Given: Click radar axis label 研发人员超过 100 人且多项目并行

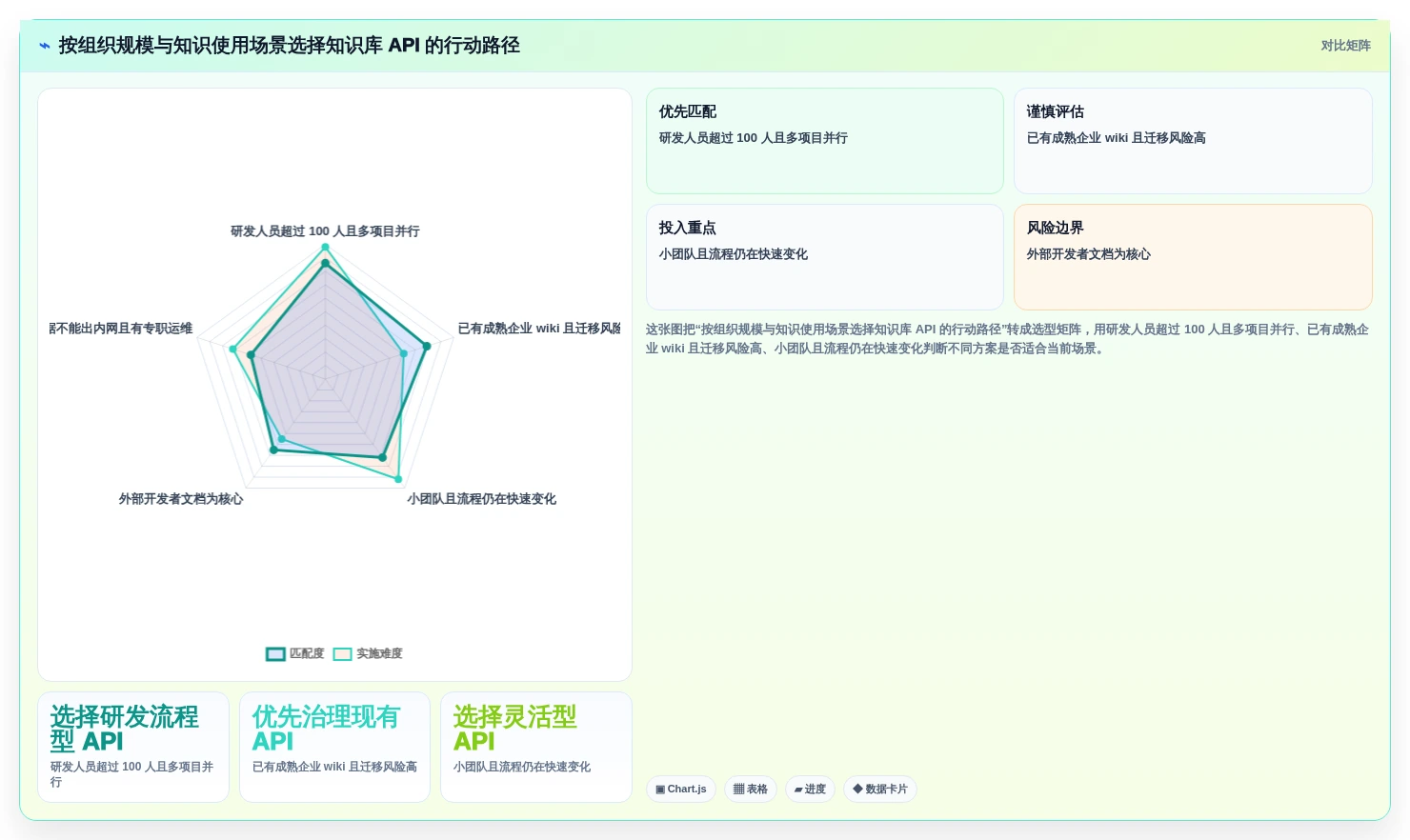Looking at the screenshot, I should 325,231.
